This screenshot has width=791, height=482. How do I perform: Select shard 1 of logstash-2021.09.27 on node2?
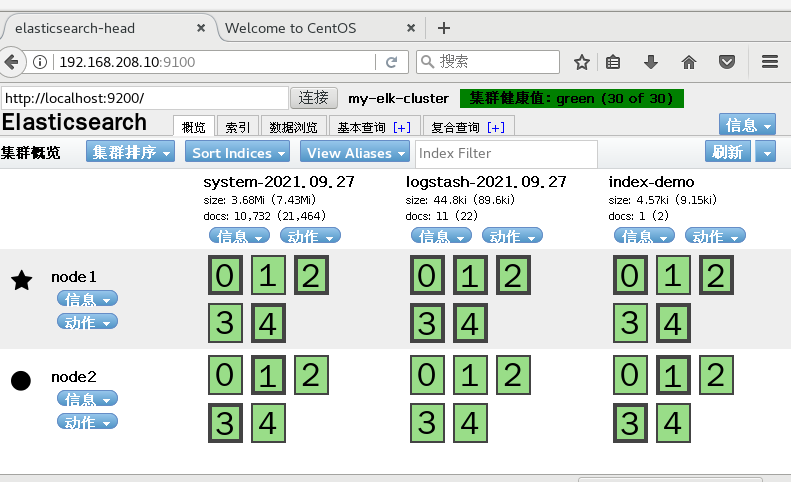coord(470,375)
